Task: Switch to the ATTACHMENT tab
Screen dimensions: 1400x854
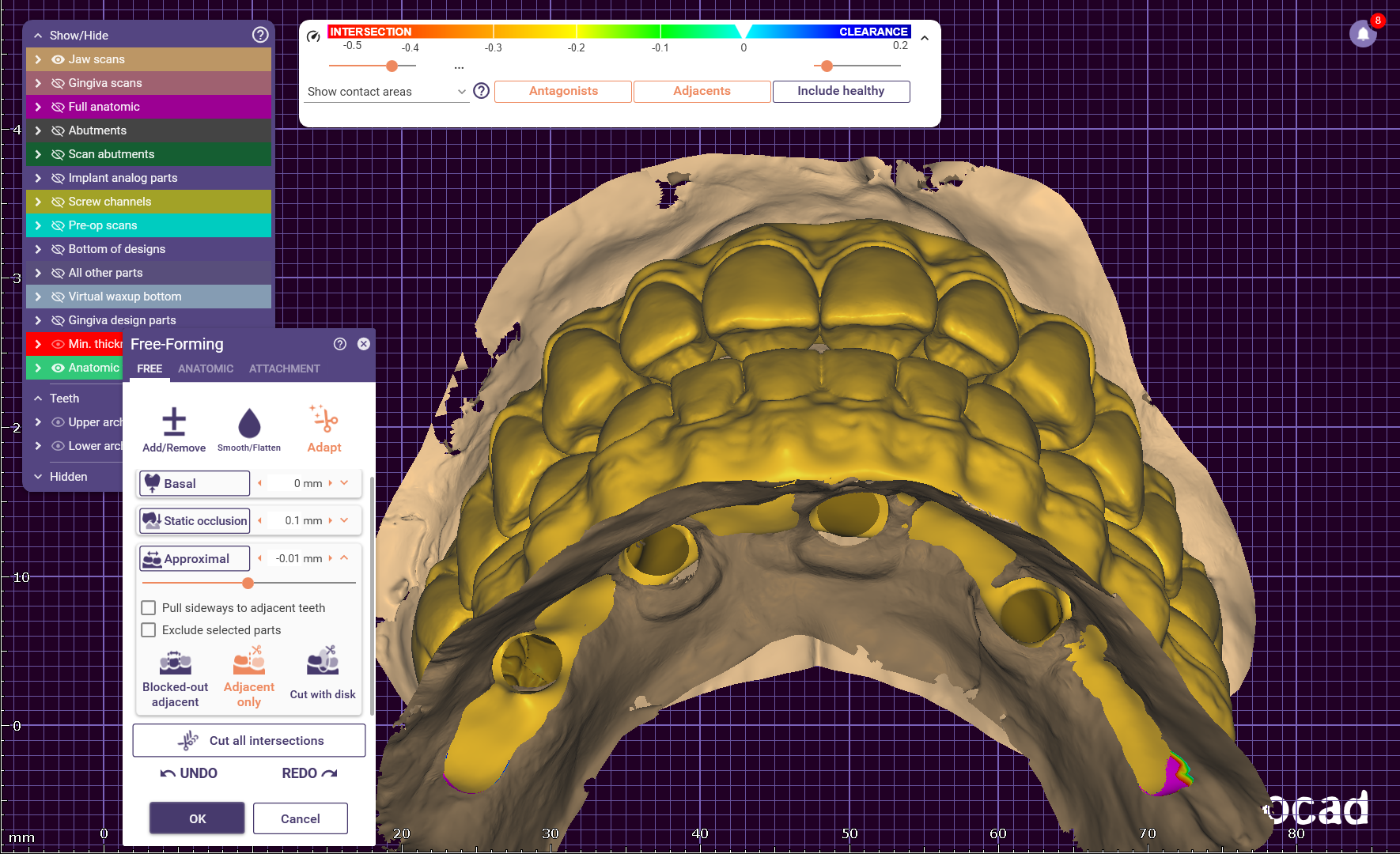Action: click(x=284, y=368)
